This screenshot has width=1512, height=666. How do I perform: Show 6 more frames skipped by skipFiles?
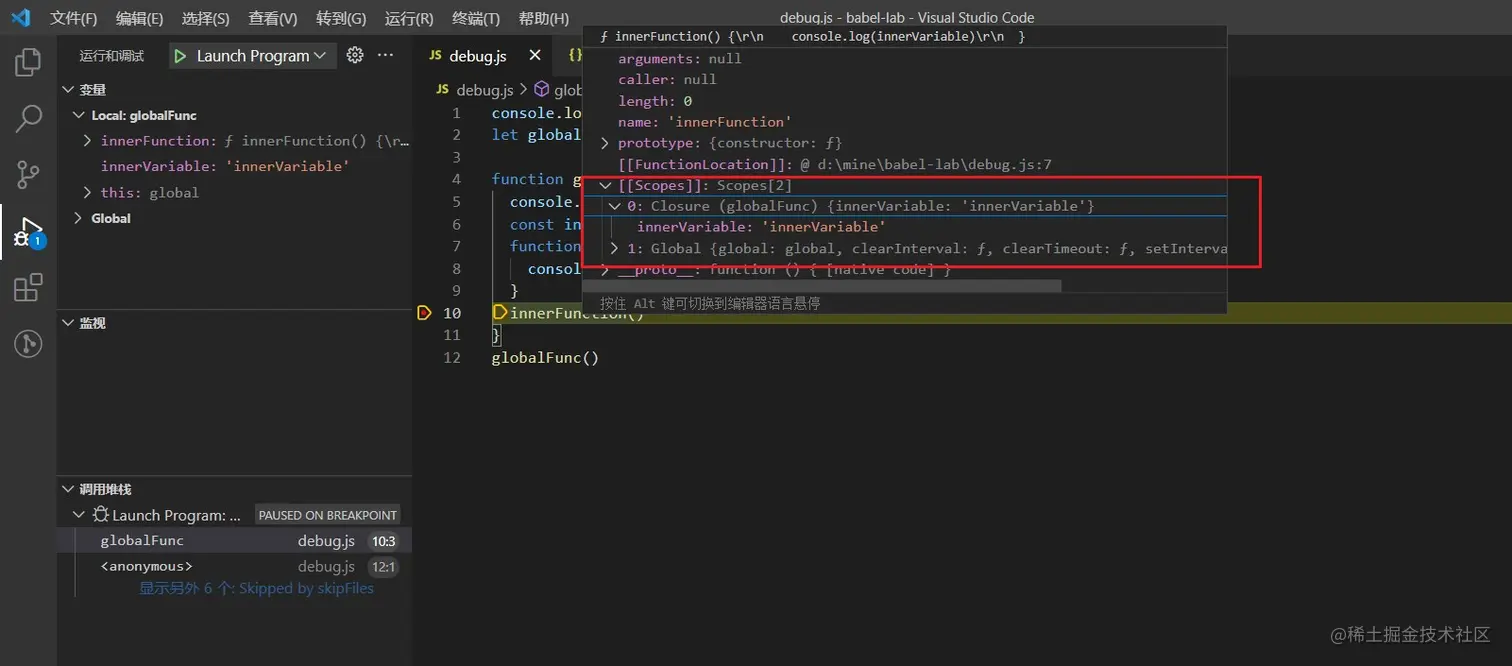click(256, 589)
